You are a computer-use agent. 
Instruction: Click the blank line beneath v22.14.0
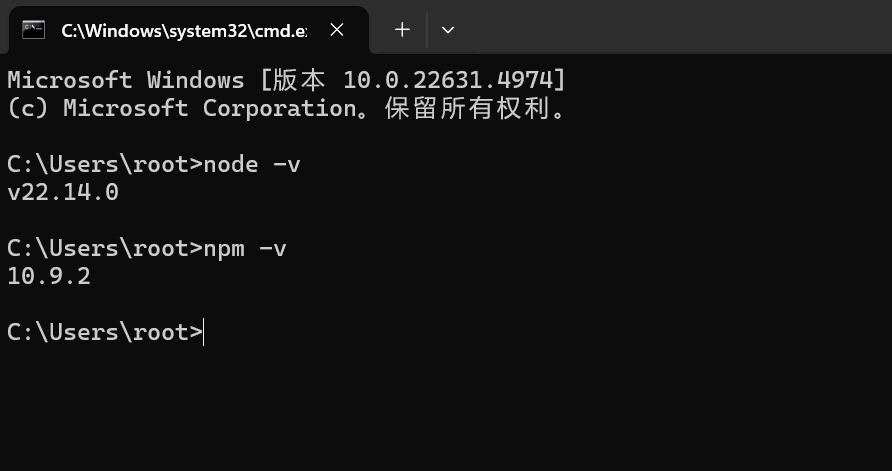tap(446, 220)
